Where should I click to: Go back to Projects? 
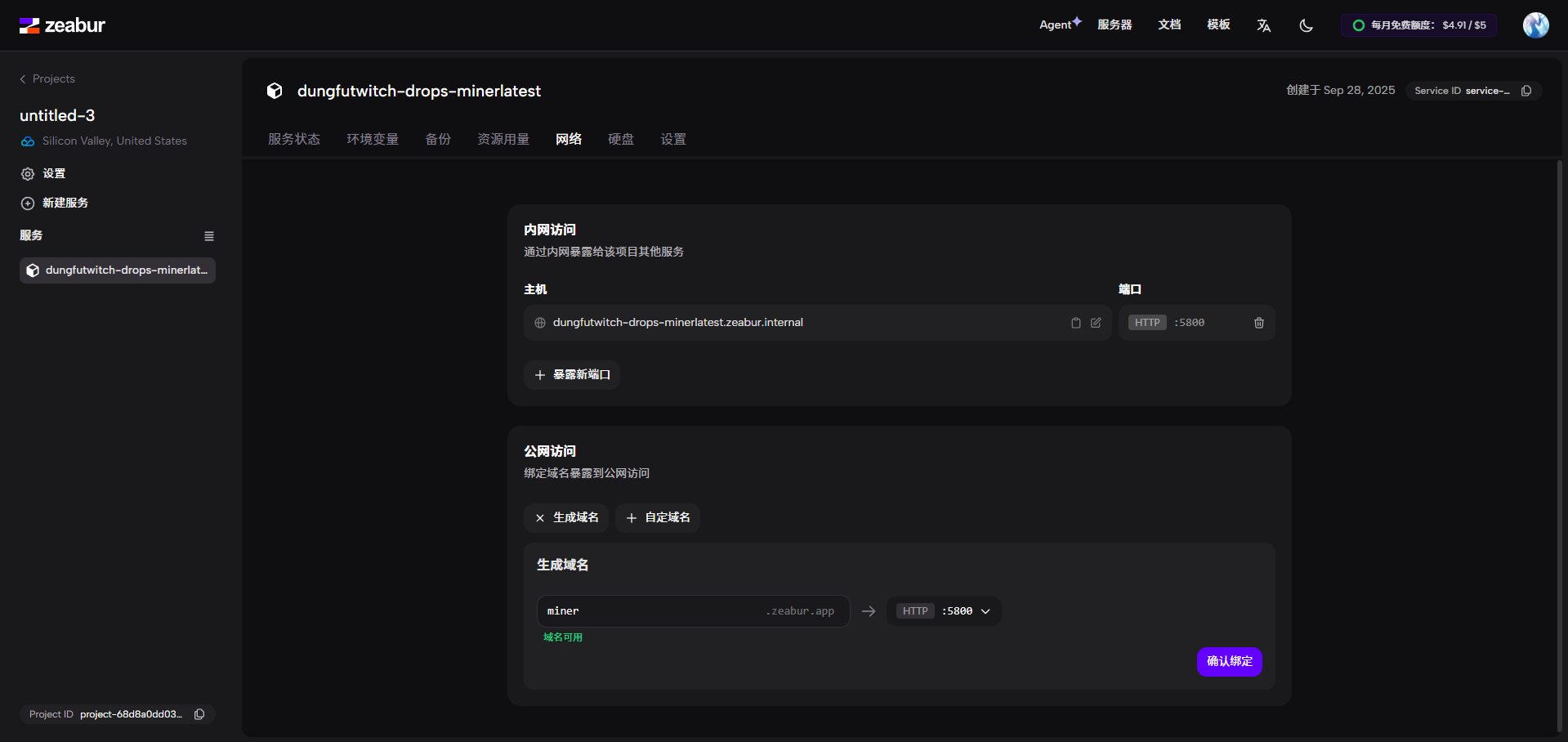47,79
